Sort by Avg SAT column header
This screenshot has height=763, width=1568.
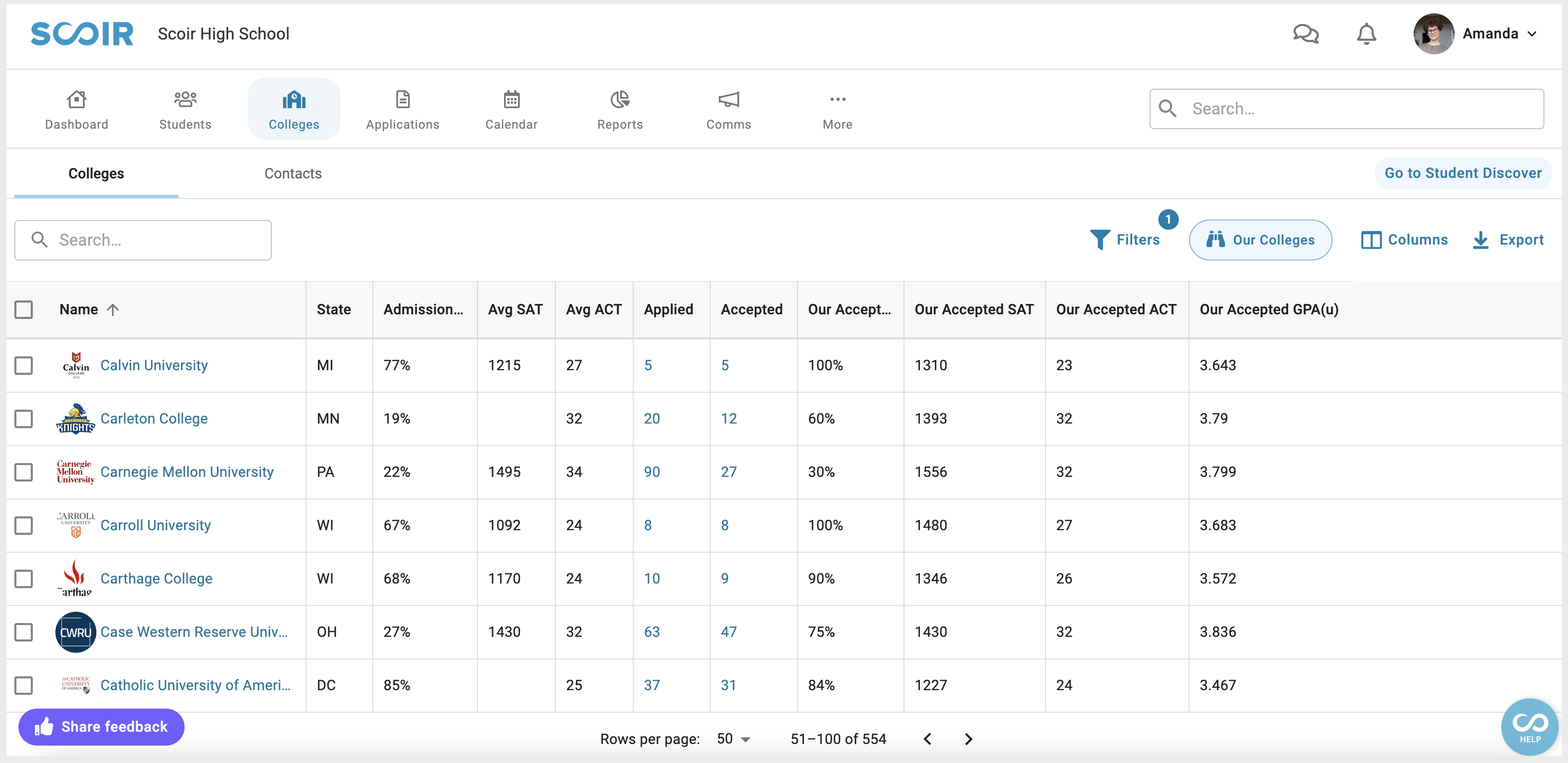tap(515, 309)
